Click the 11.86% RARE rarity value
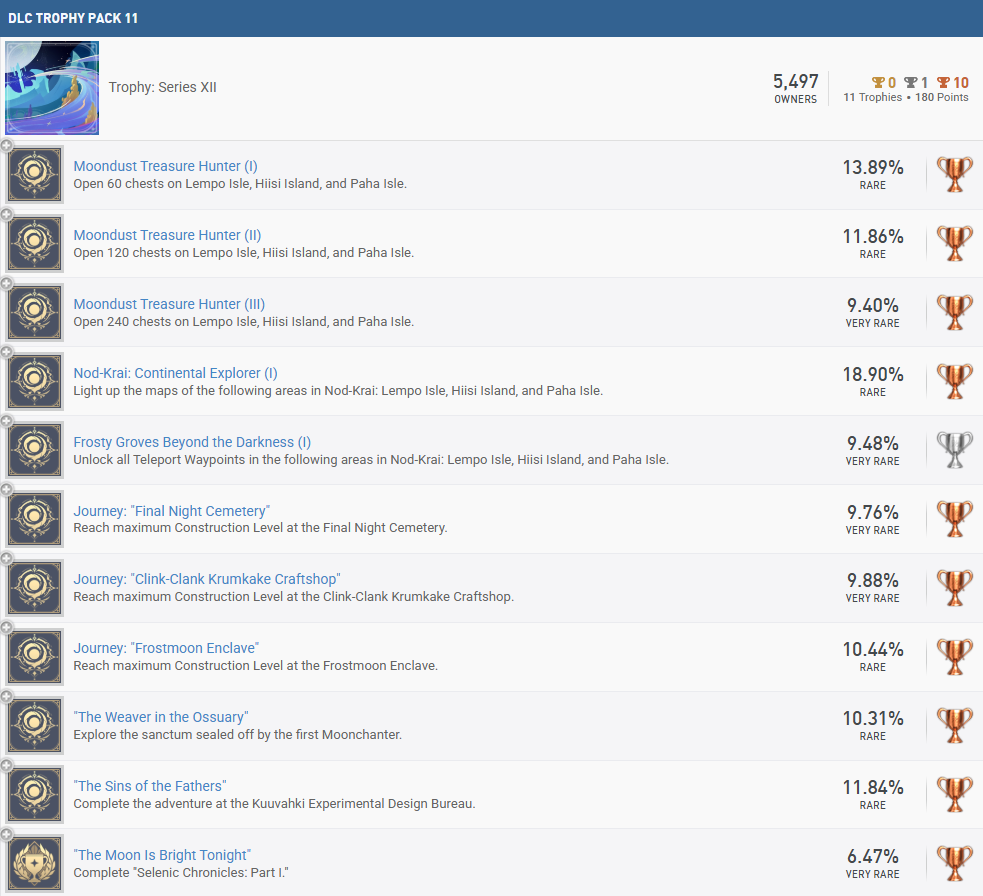The image size is (983, 896). pyautogui.click(x=873, y=243)
